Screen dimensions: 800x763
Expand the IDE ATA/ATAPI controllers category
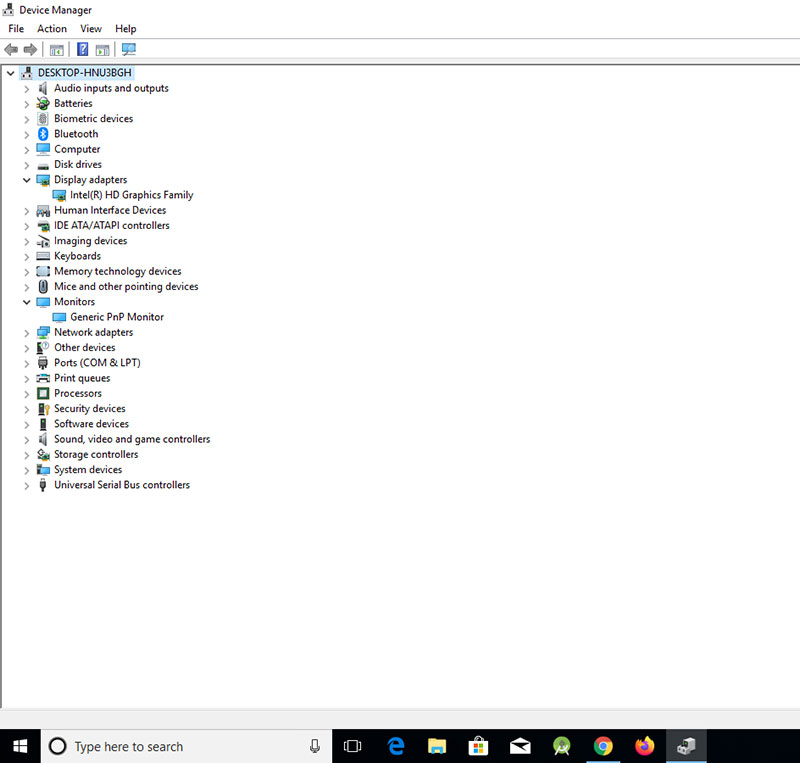pyautogui.click(x=27, y=226)
